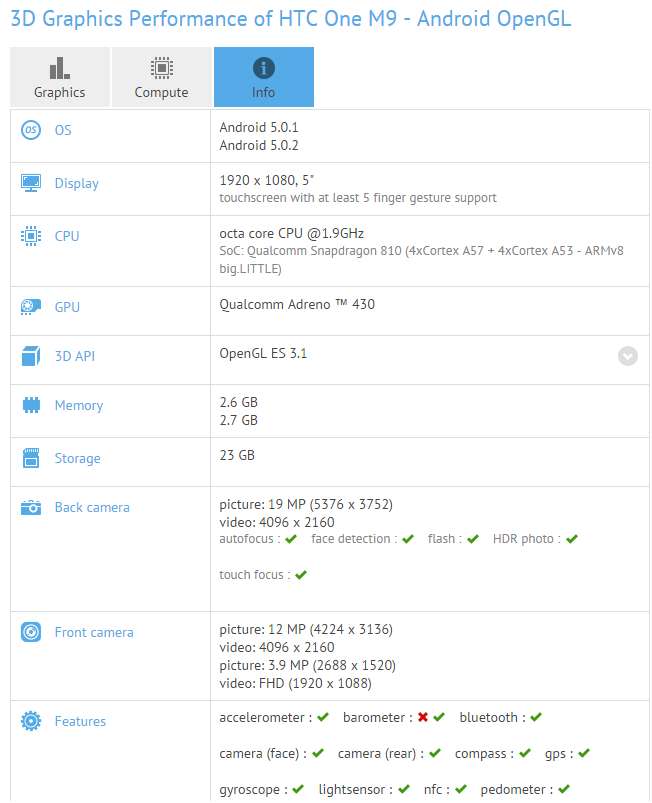
Task: Click the GPU graphics card icon
Action: point(31,307)
